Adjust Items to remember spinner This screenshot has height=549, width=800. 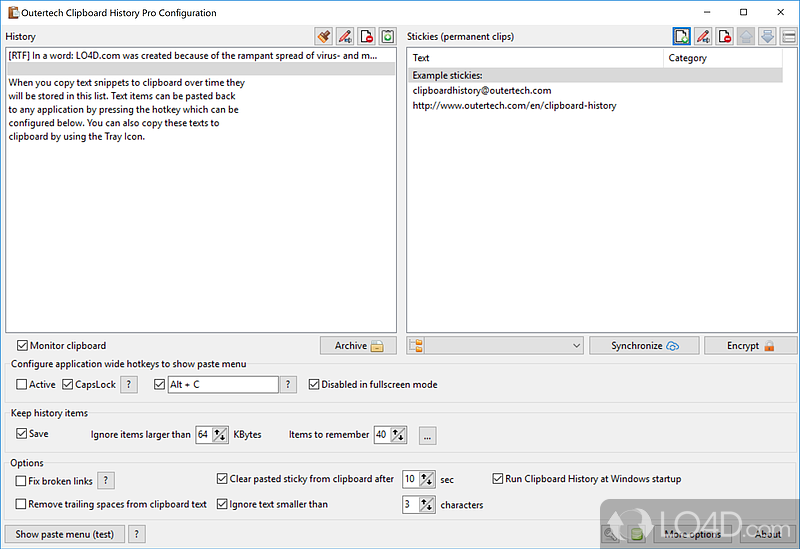398,435
